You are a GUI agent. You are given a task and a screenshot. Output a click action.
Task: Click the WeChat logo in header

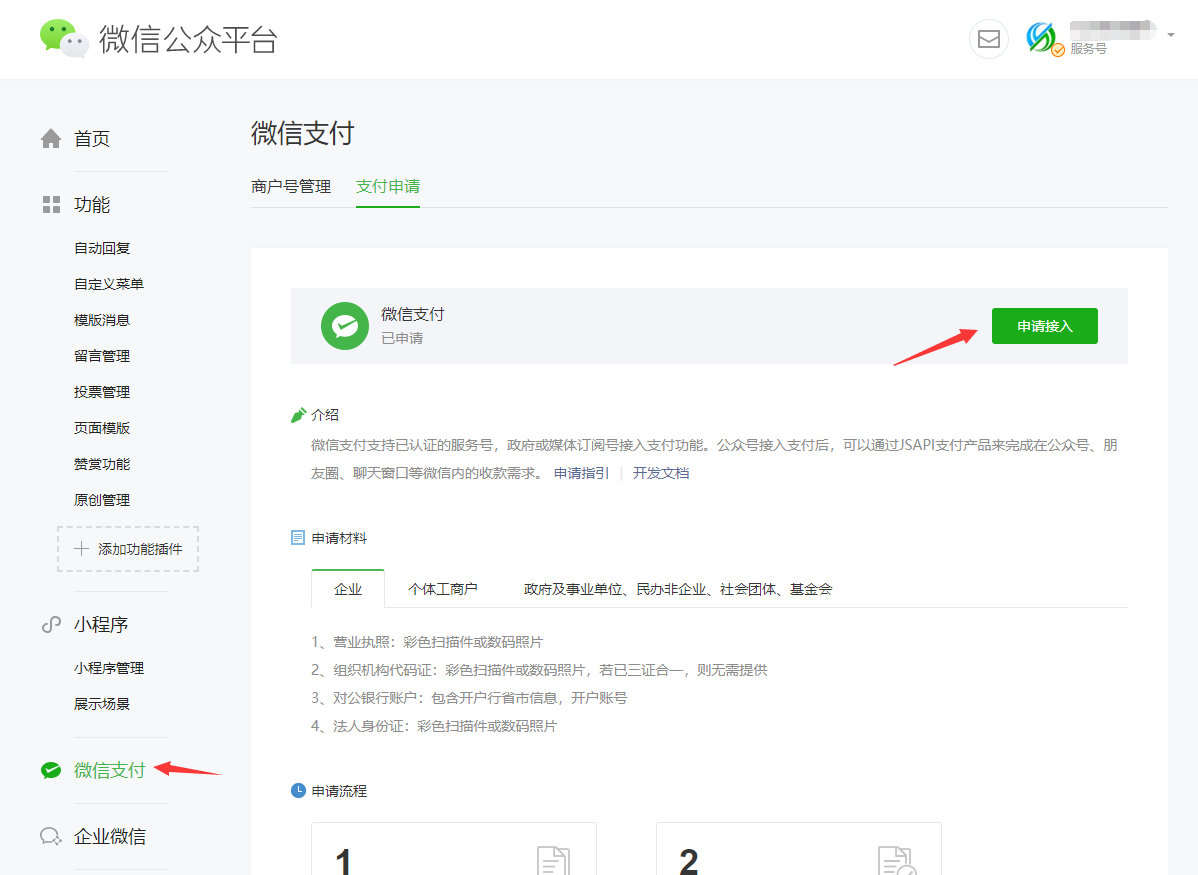click(64, 39)
